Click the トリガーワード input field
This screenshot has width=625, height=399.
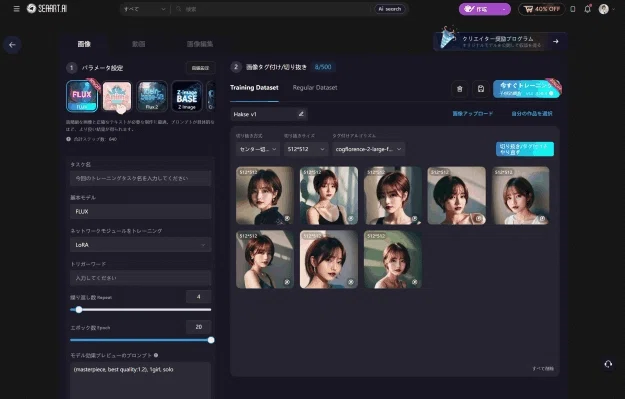click(x=140, y=278)
